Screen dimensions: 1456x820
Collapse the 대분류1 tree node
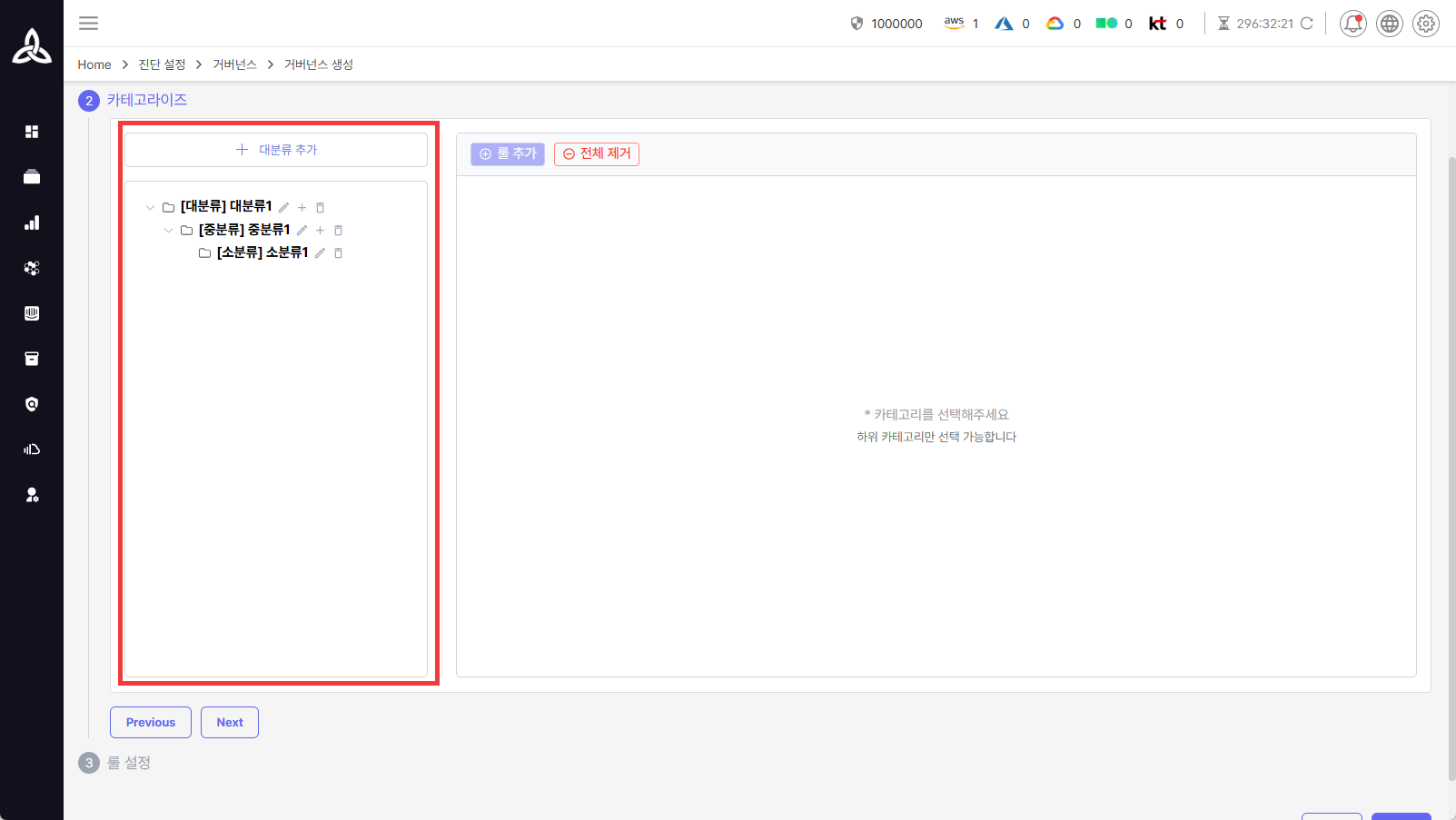[150, 208]
